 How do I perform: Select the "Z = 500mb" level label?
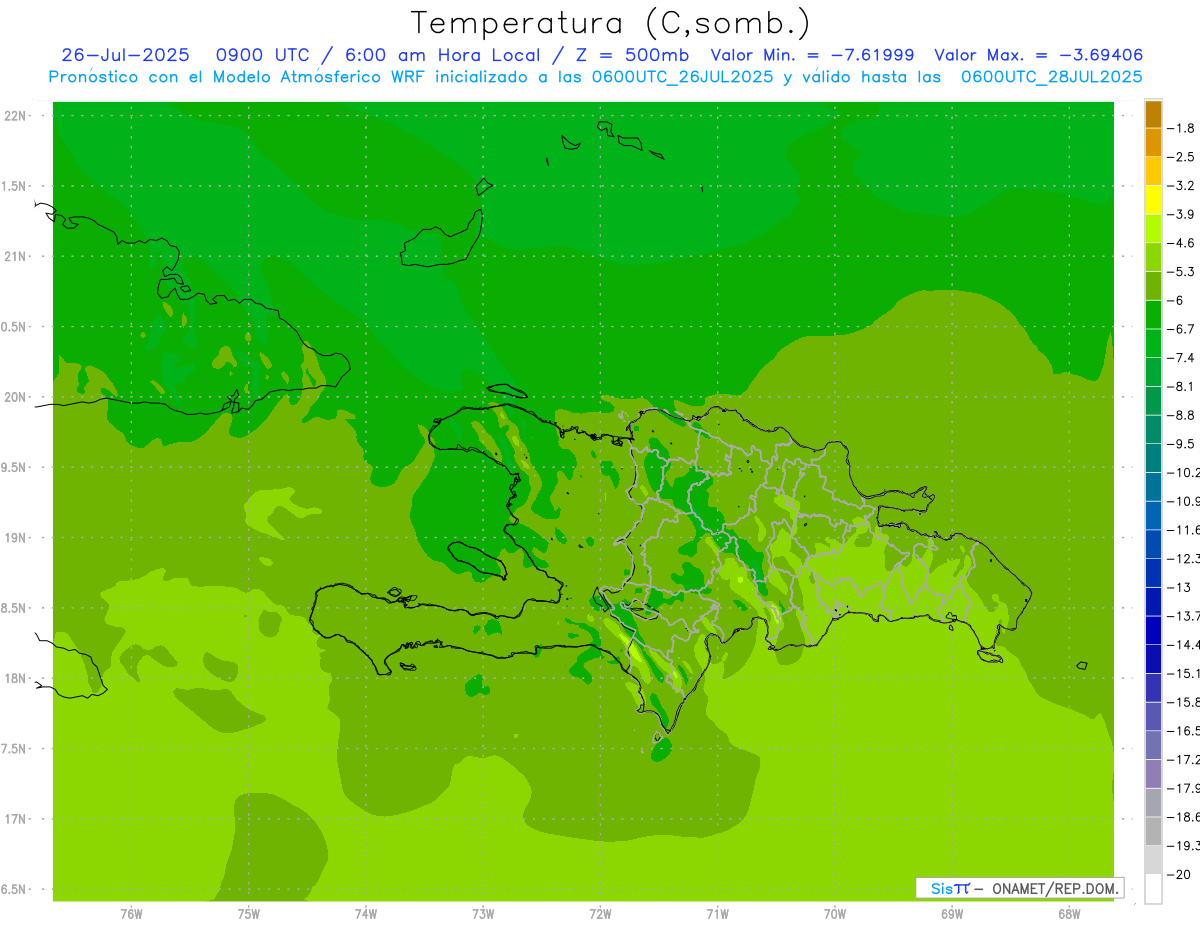(632, 55)
